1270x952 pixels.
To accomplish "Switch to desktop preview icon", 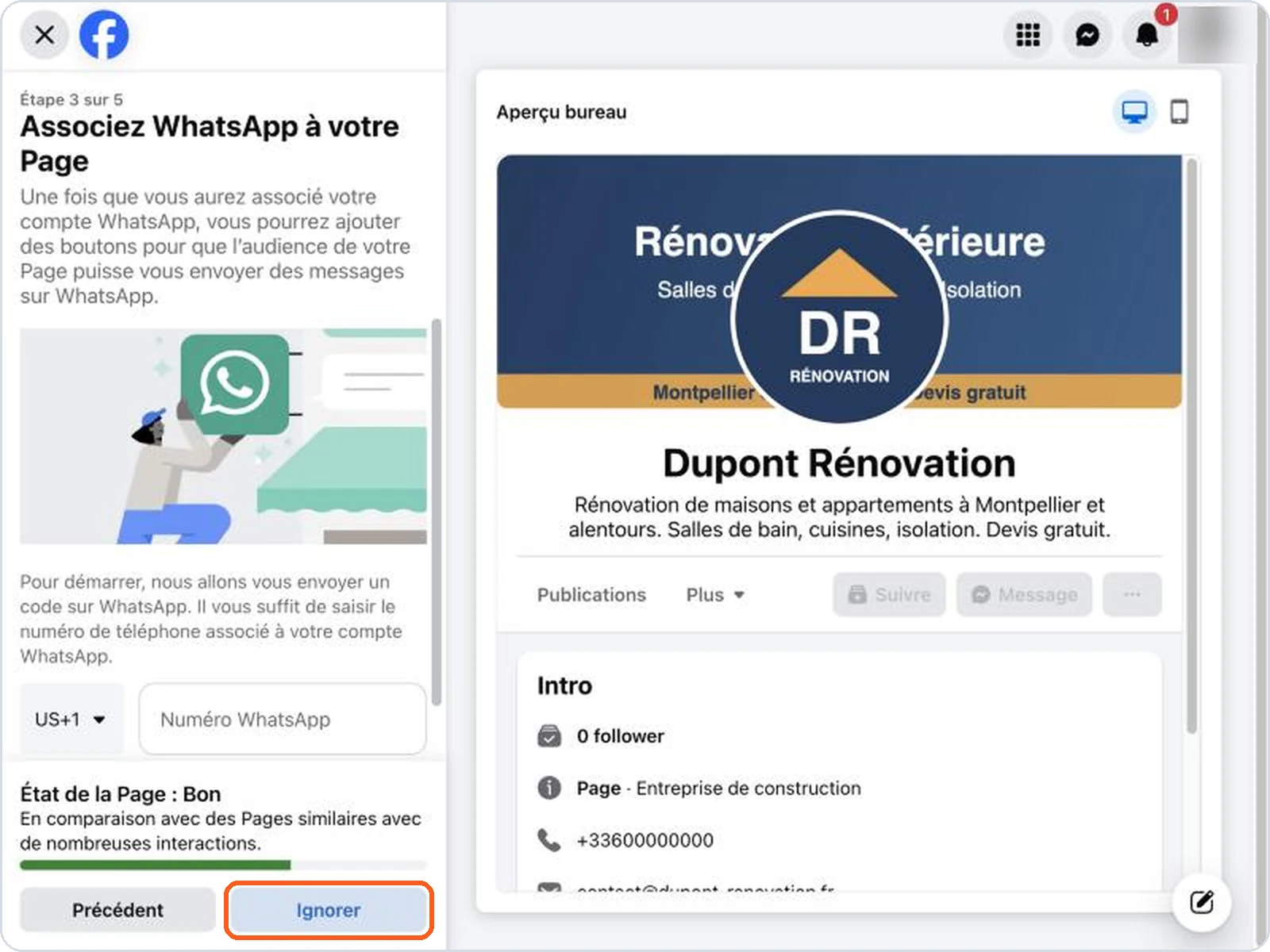I will click(x=1134, y=112).
